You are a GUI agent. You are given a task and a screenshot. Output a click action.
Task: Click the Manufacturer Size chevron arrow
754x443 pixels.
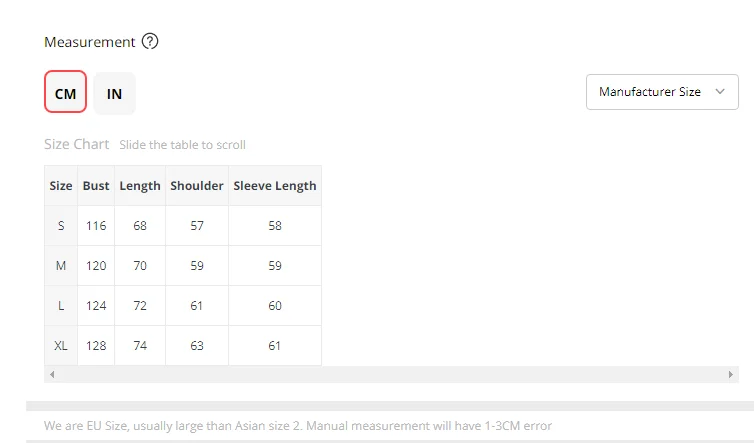(720, 91)
